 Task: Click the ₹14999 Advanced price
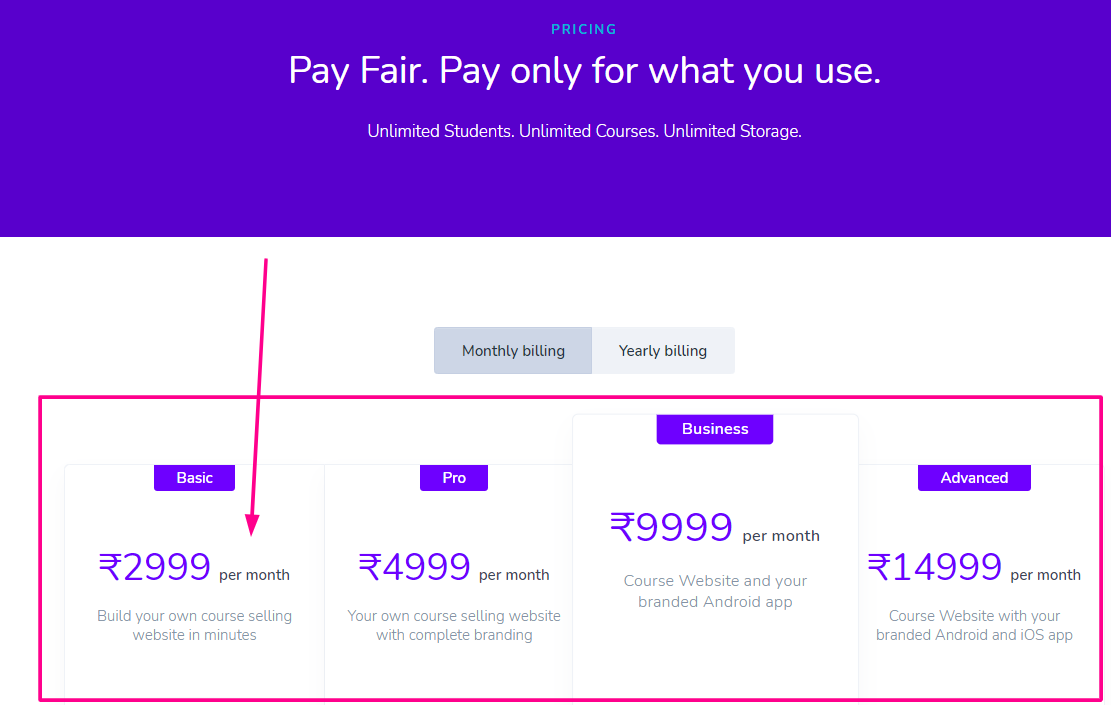[x=935, y=568]
